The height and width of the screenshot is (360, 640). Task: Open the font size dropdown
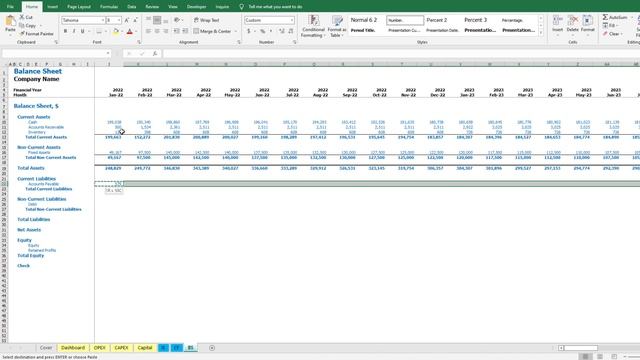(119, 20)
